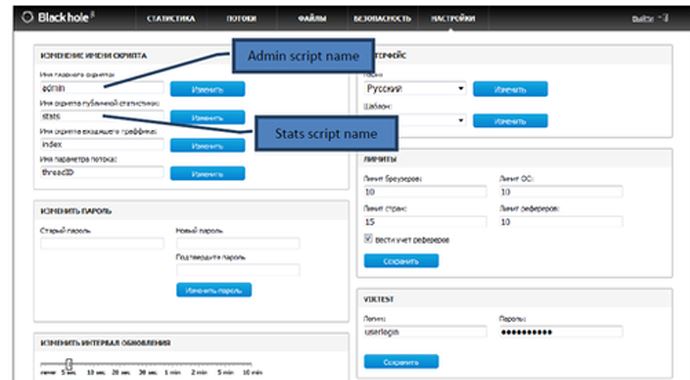Click the Изменить пароль button
The height and width of the screenshot is (380, 690).
[214, 290]
